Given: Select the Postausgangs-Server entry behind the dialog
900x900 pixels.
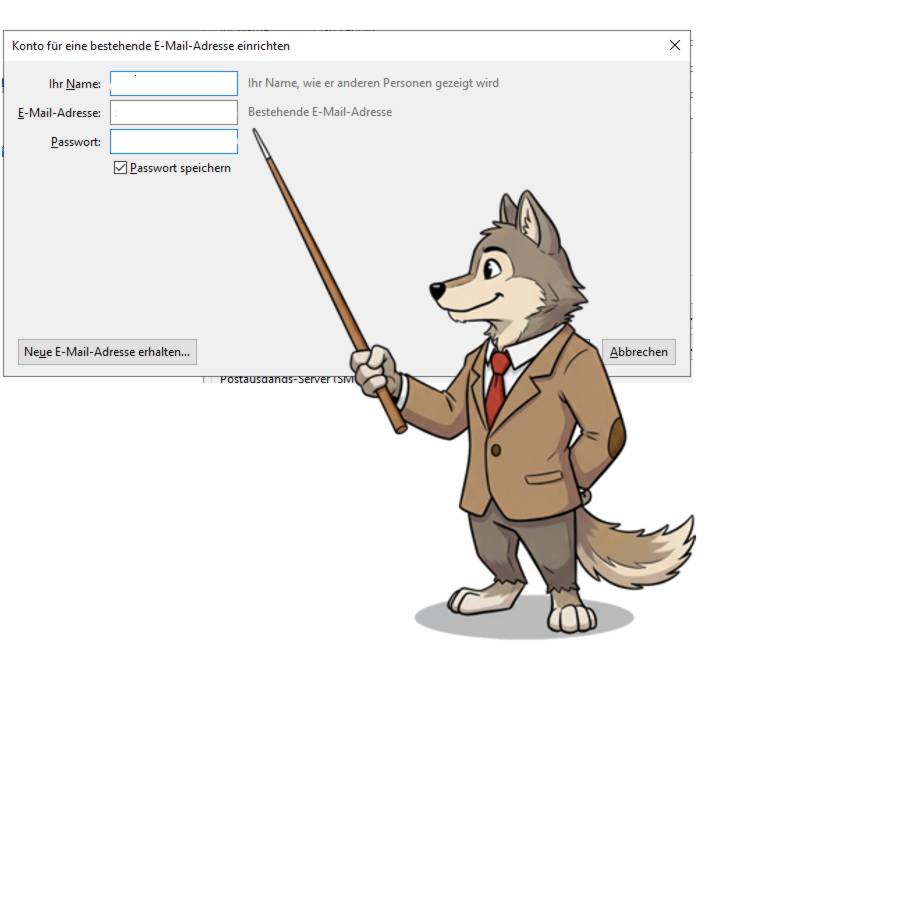Looking at the screenshot, I should (x=280, y=381).
